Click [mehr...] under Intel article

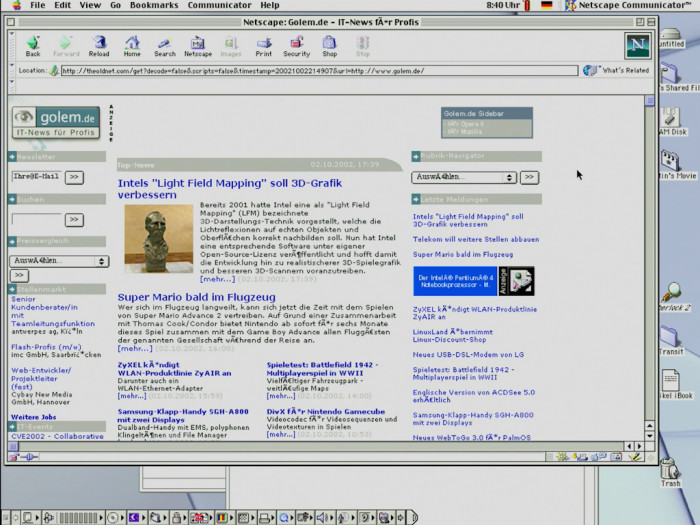[x=217, y=279]
